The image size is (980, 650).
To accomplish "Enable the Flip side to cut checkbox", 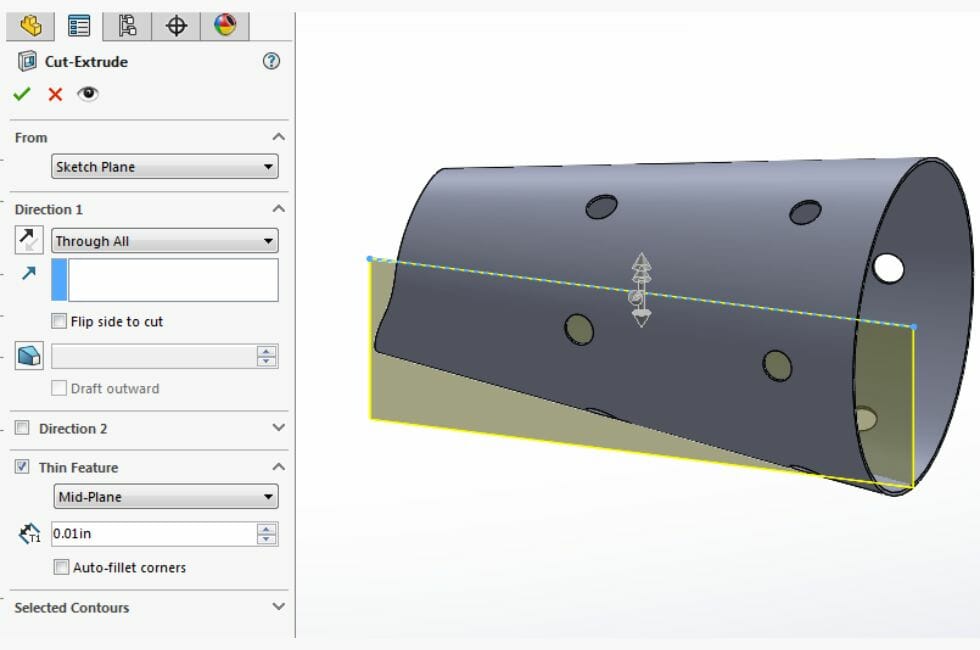I will point(57,321).
